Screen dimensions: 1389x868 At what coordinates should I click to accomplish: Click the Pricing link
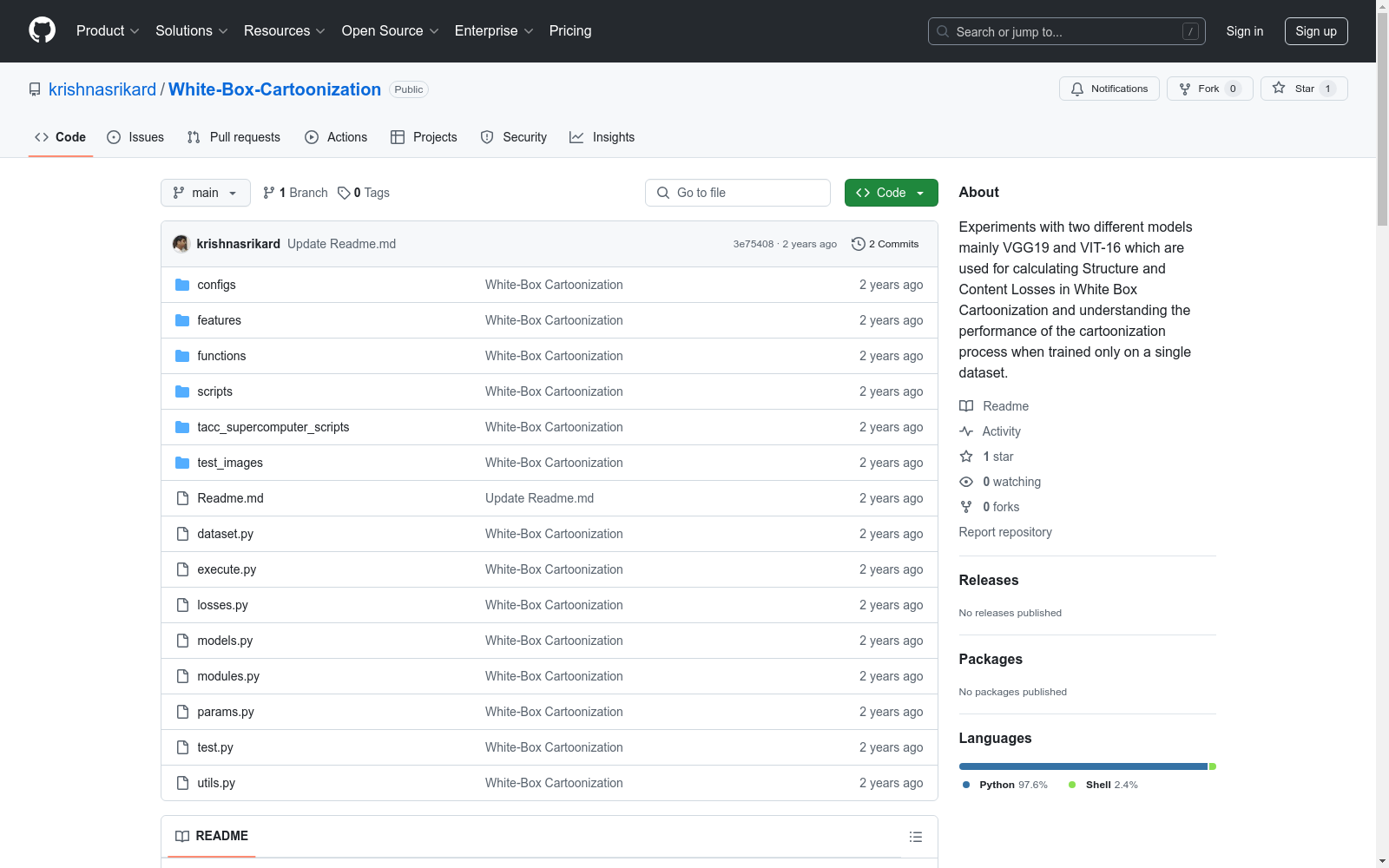point(570,31)
